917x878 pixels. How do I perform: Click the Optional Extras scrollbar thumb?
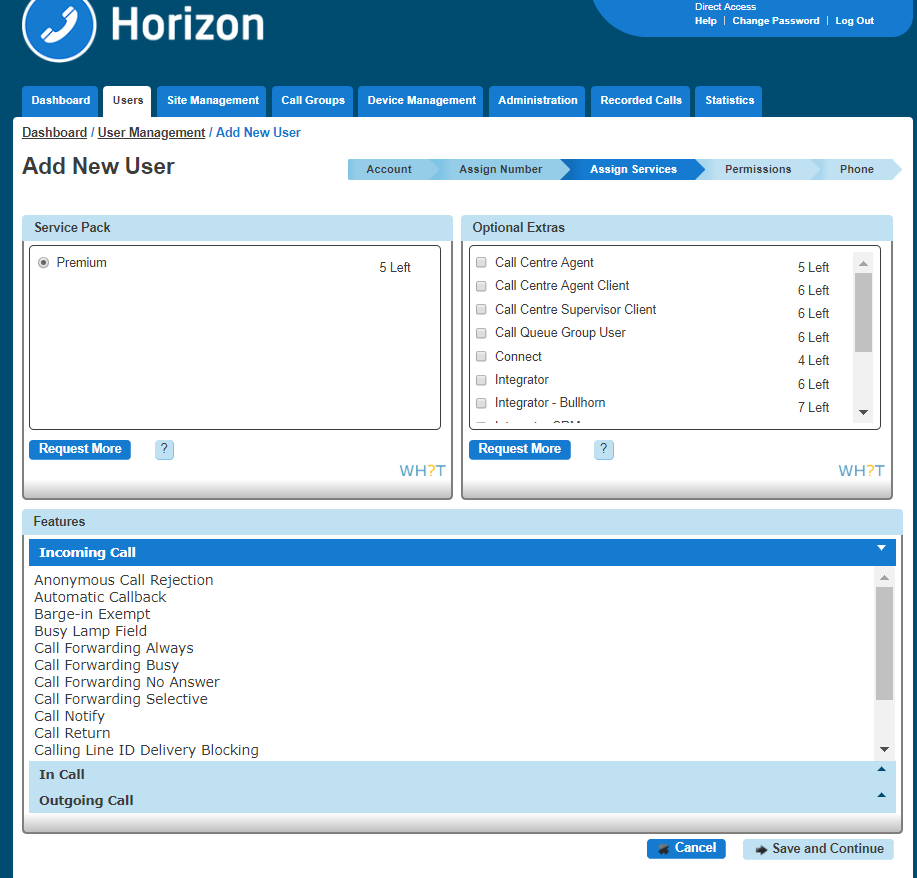[x=863, y=312]
